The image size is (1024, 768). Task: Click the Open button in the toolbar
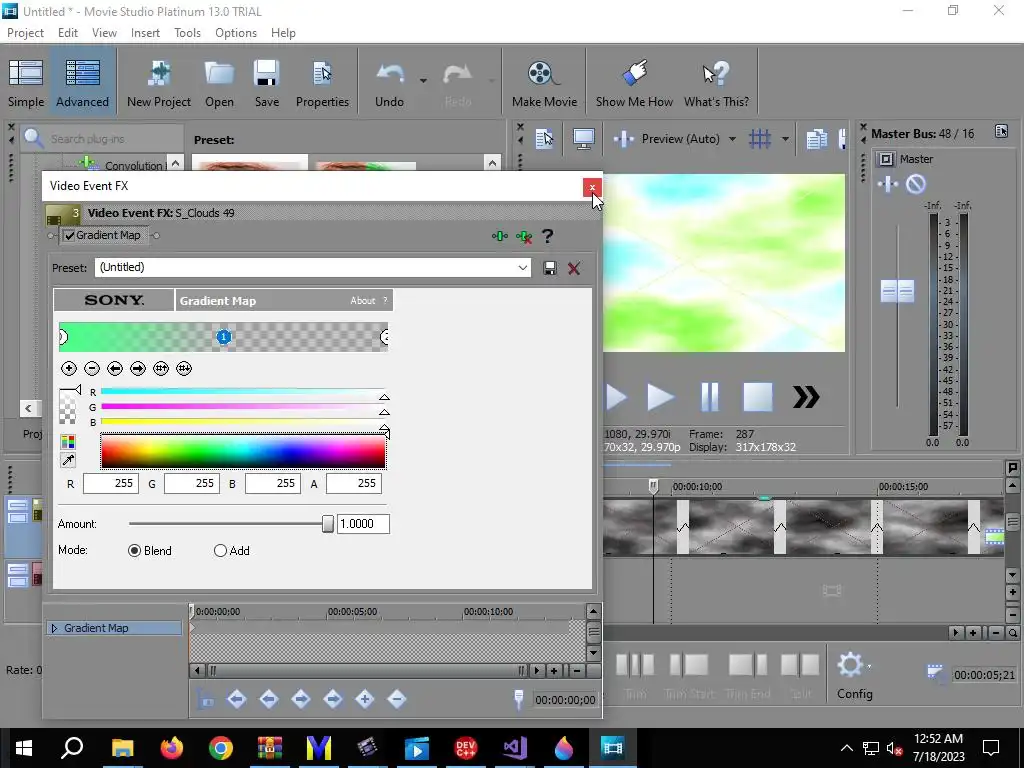[x=219, y=84]
